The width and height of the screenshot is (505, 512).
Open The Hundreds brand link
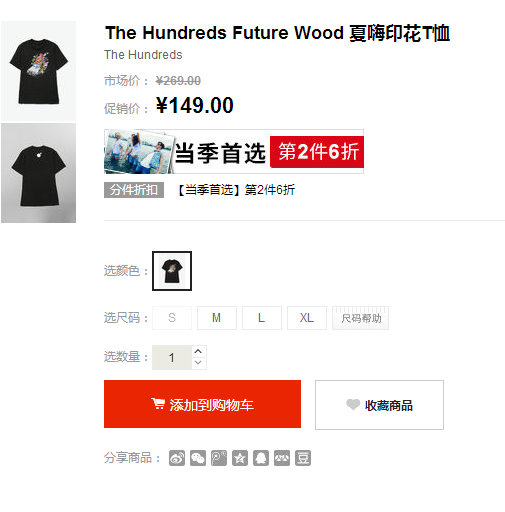tap(143, 55)
